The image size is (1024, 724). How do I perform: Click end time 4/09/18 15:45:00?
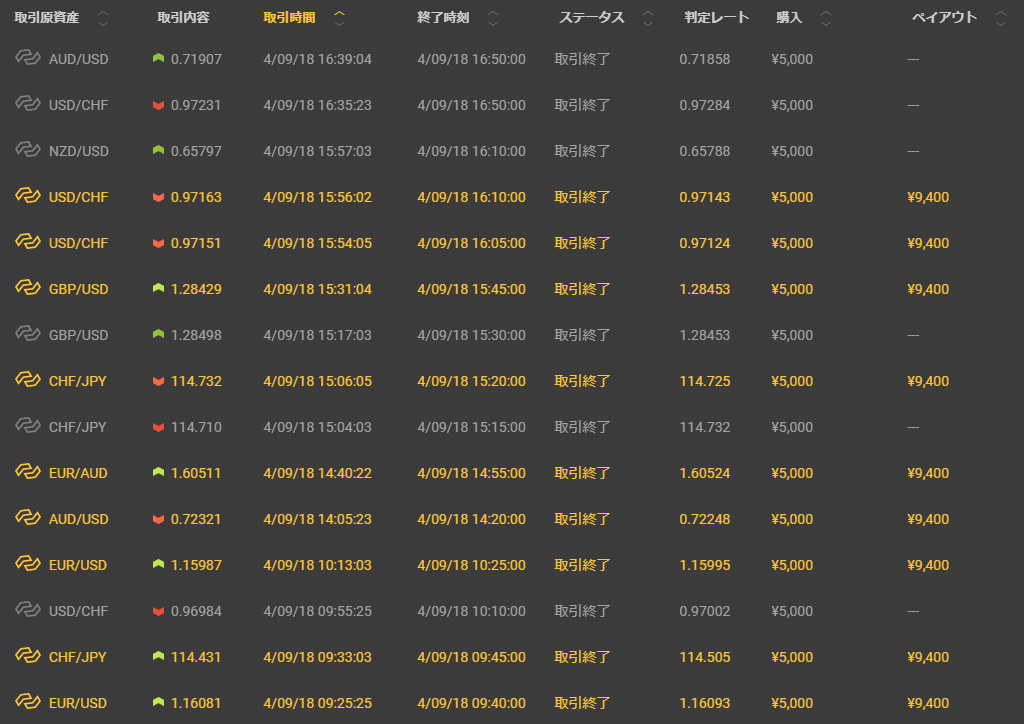pos(472,289)
